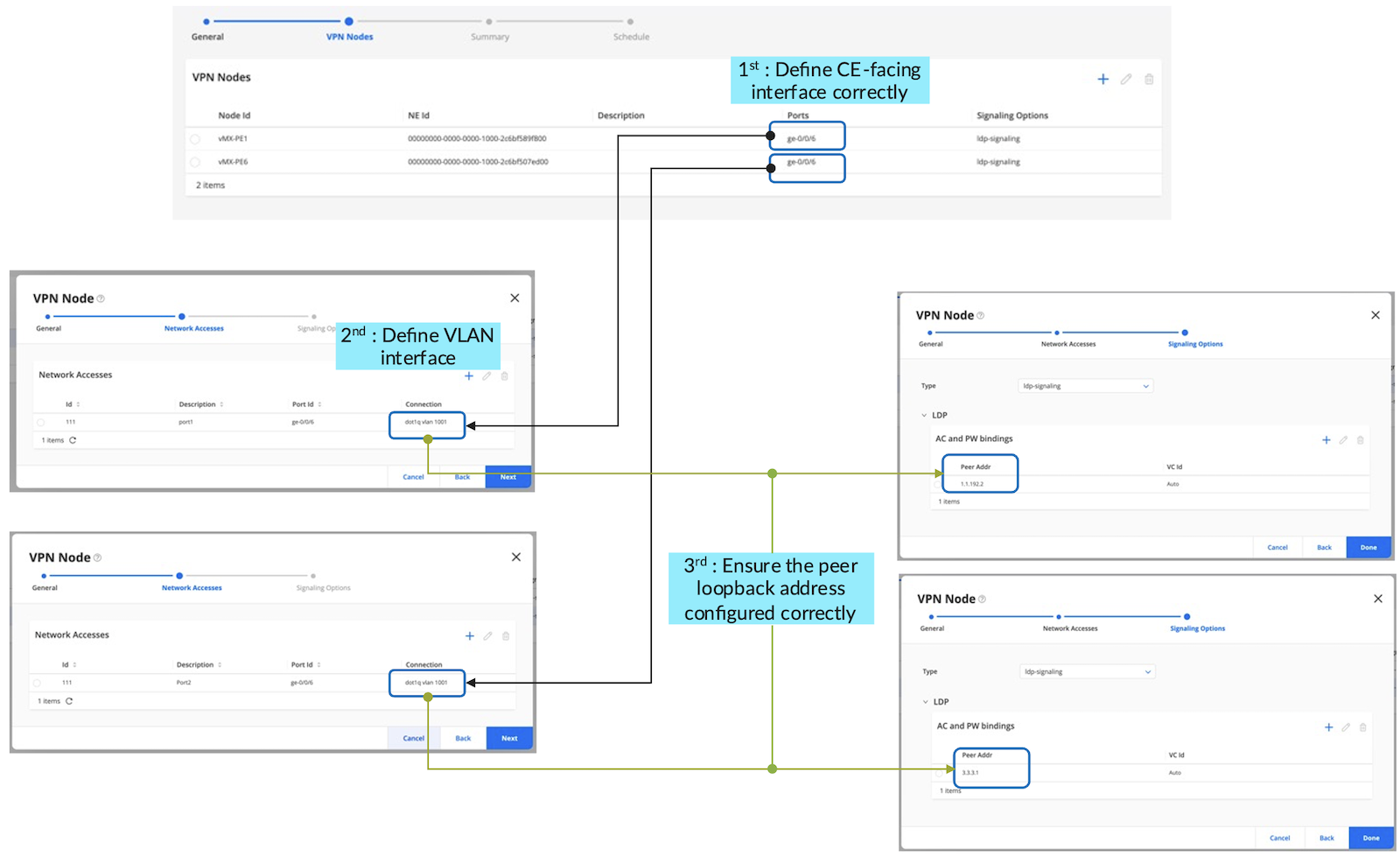Click delete trash in the 3.3.3.1 peer dialog
The width and height of the screenshot is (1400, 856).
click(1362, 727)
